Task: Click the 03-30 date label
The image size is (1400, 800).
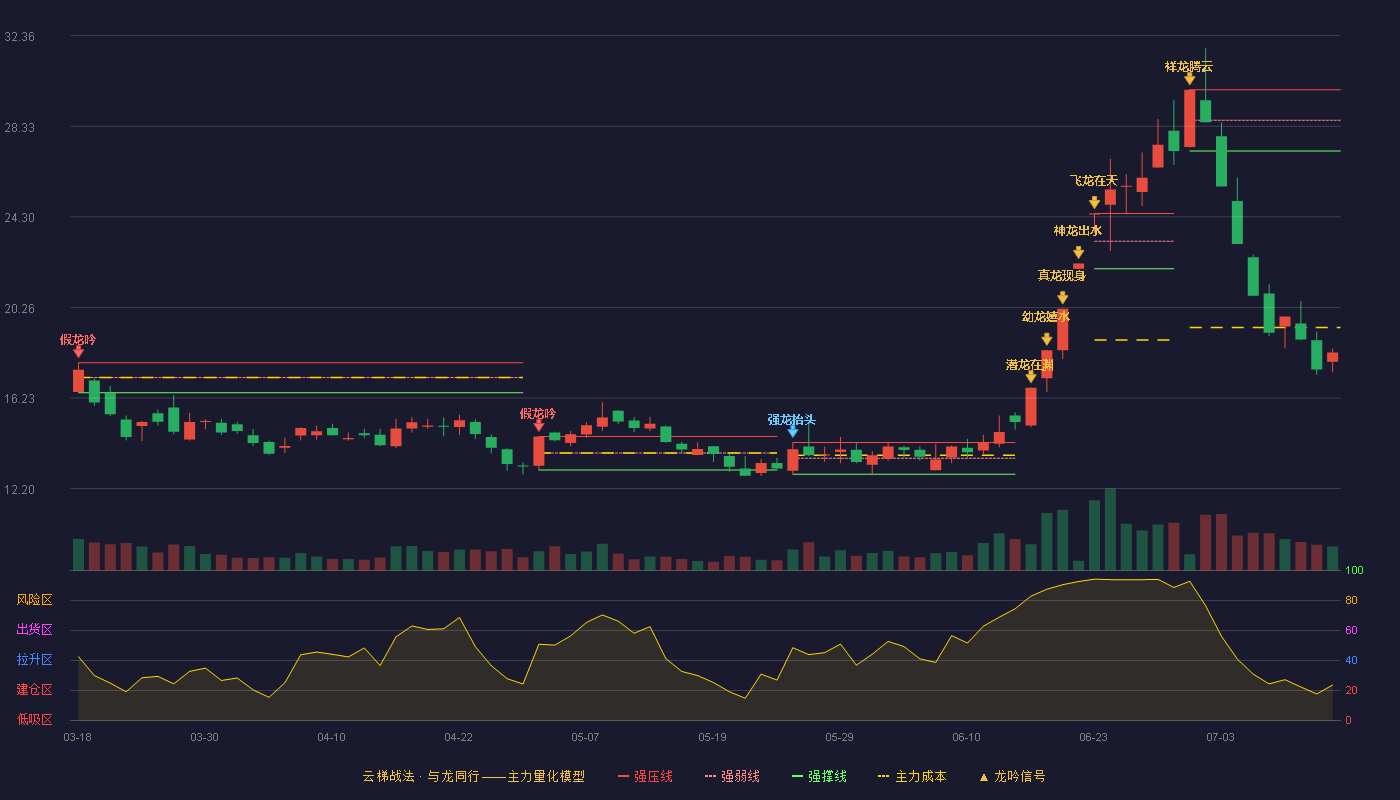Action: [204, 737]
